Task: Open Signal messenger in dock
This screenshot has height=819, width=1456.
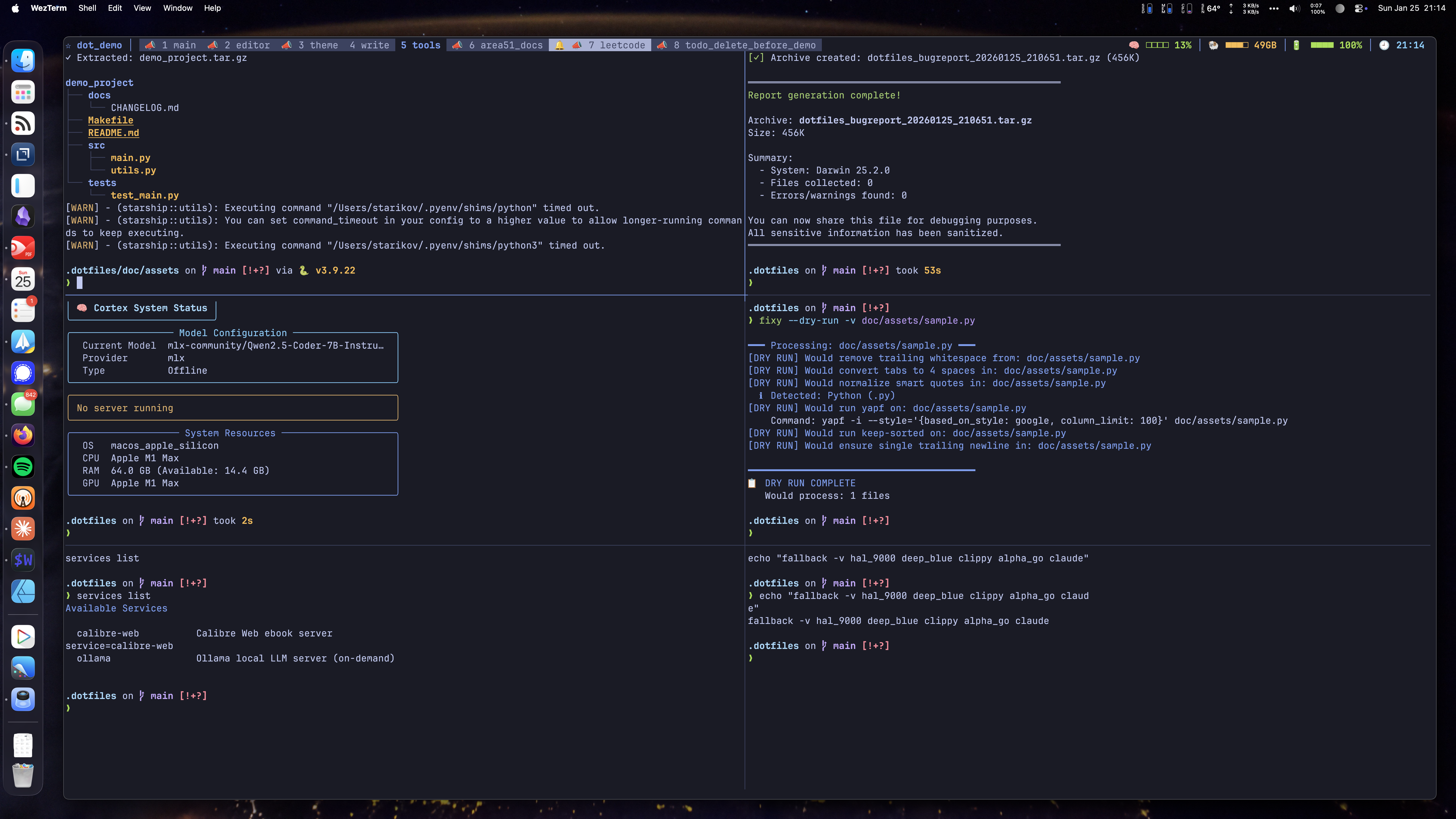Action: pyautogui.click(x=23, y=373)
